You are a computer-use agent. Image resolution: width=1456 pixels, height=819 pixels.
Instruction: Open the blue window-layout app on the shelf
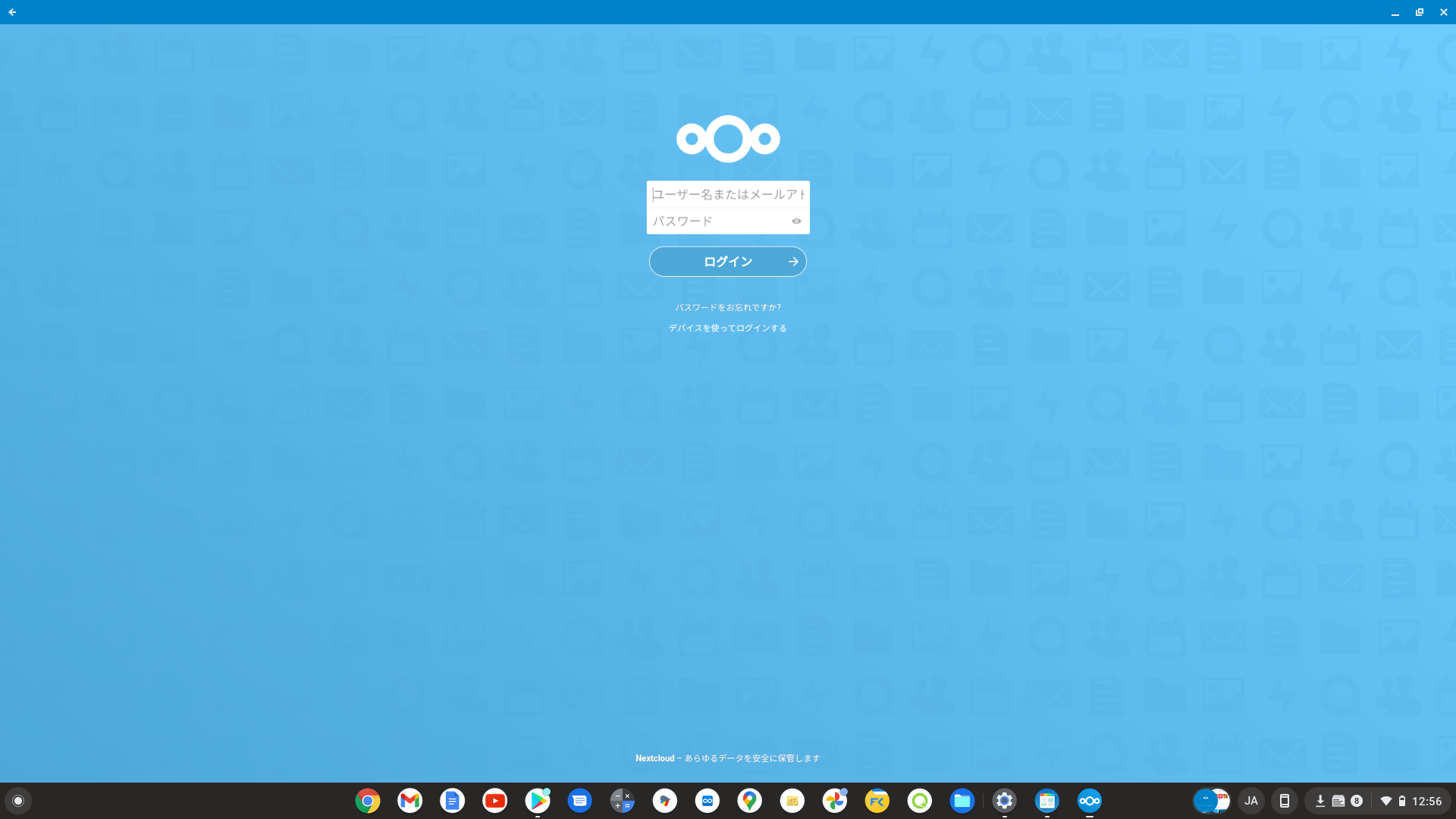[1047, 801]
